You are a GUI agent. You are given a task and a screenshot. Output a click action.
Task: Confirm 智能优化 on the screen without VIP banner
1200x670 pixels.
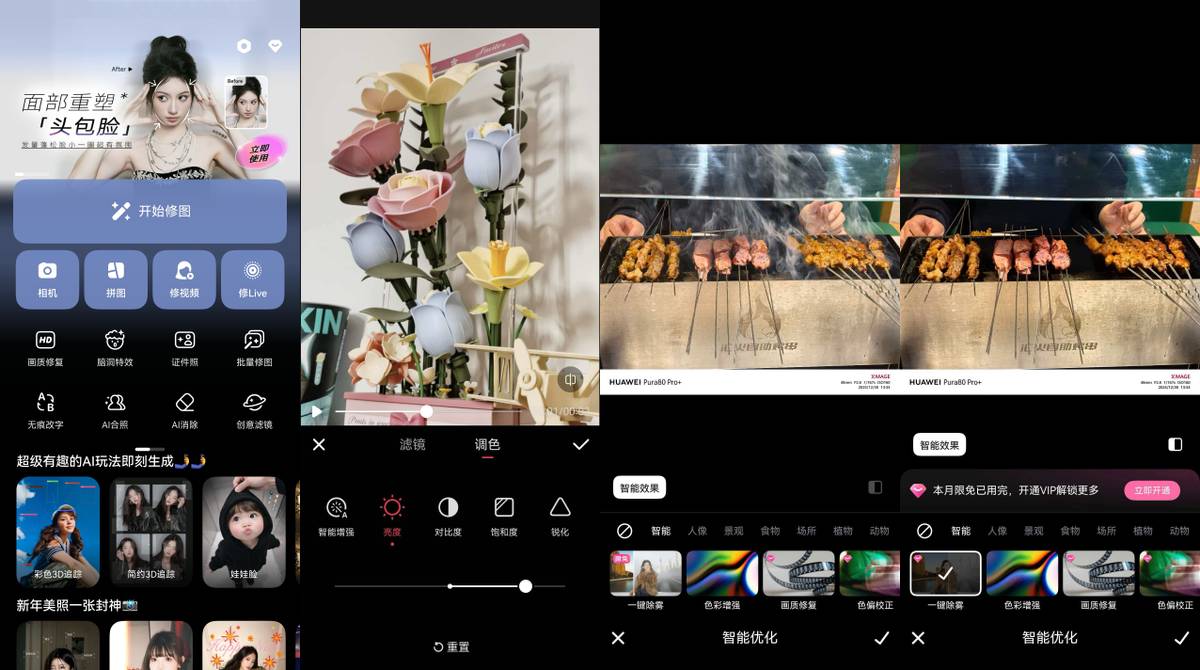(x=881, y=638)
